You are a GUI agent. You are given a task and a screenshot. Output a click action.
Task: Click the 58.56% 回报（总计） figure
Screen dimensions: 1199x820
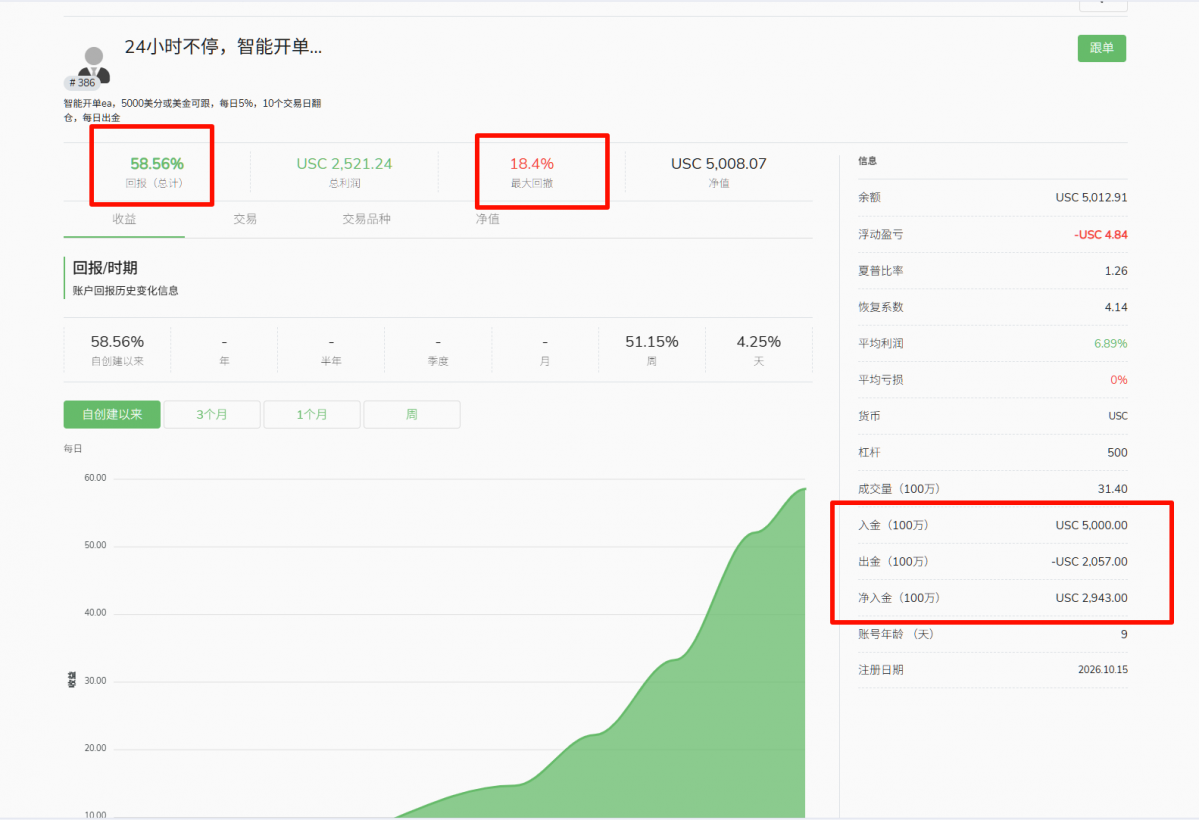(x=157, y=164)
